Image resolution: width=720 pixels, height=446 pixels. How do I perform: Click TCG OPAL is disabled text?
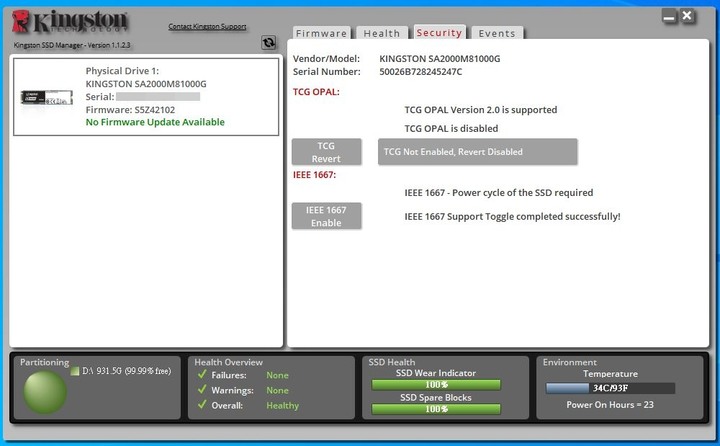(x=451, y=129)
